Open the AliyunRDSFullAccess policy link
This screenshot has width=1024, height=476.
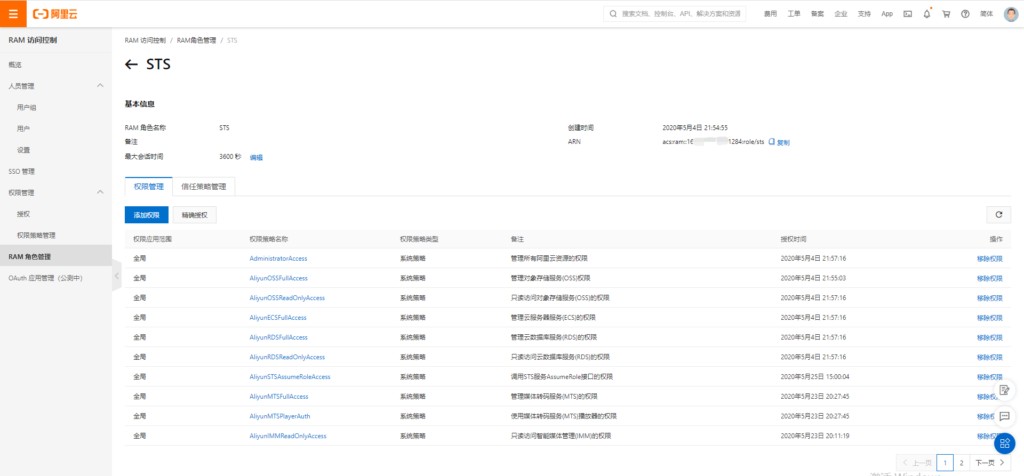pos(278,338)
